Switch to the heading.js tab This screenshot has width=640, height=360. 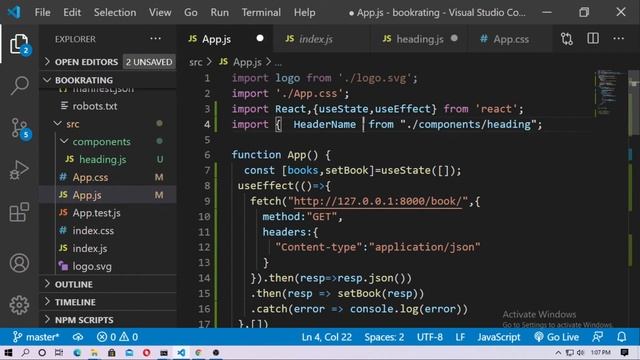(420, 39)
